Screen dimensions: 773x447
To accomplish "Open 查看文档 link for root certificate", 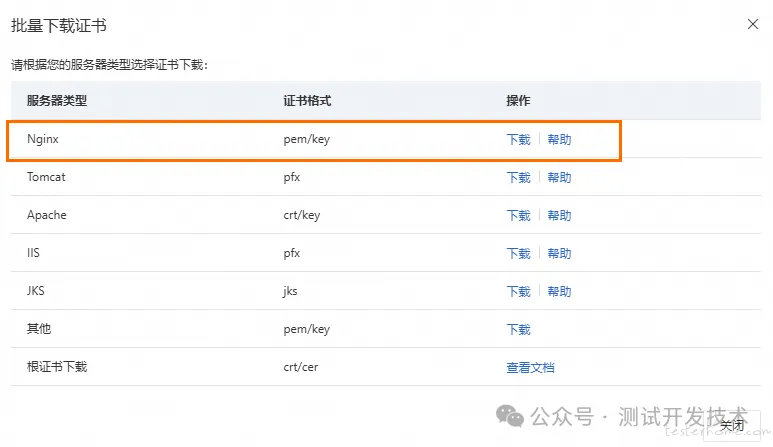I will click(530, 367).
